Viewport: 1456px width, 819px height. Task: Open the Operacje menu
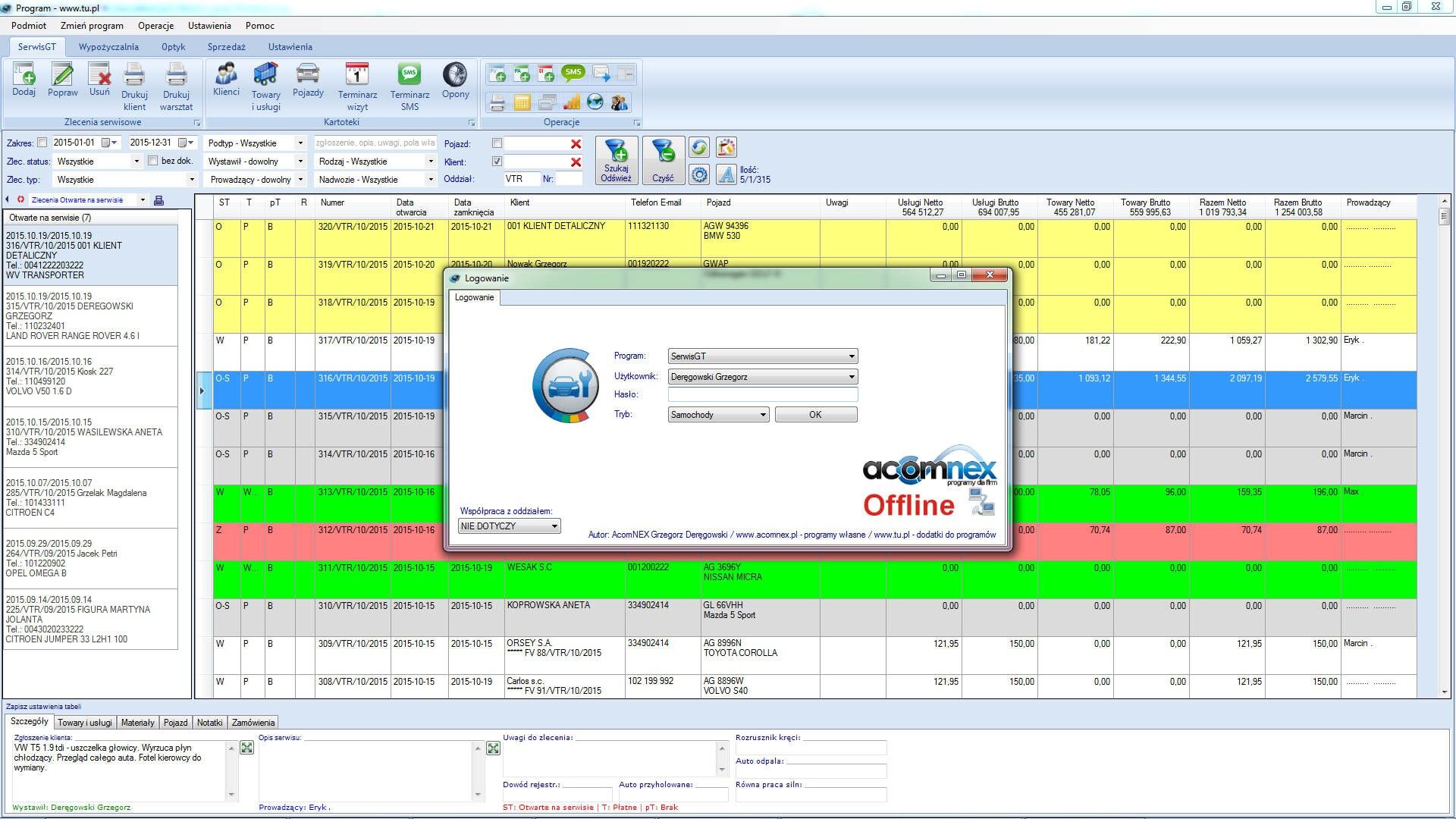[x=155, y=26]
